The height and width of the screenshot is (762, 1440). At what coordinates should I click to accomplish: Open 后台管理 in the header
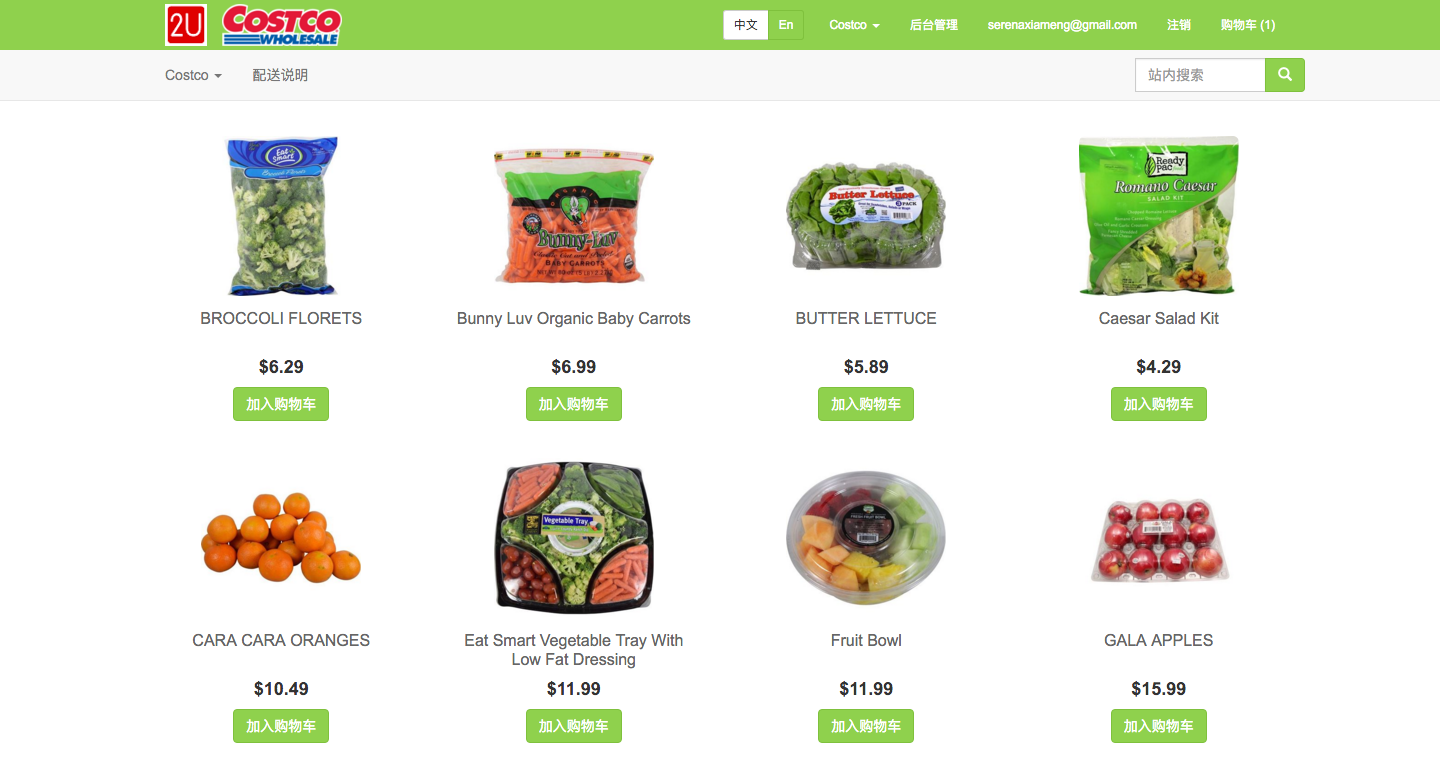coord(934,25)
